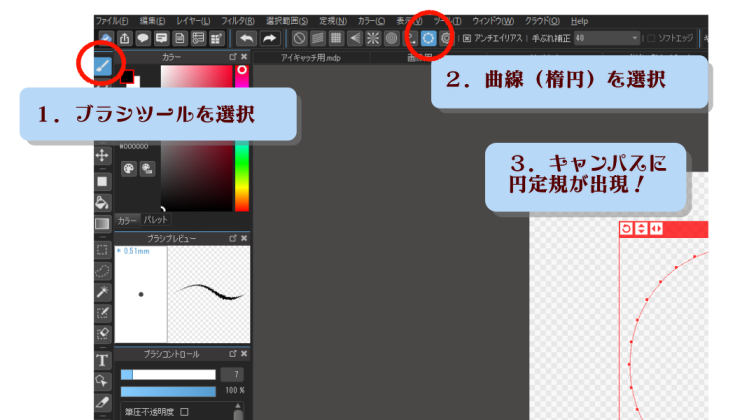Undo the last action
Screen dimensions: 735x420
point(247,38)
